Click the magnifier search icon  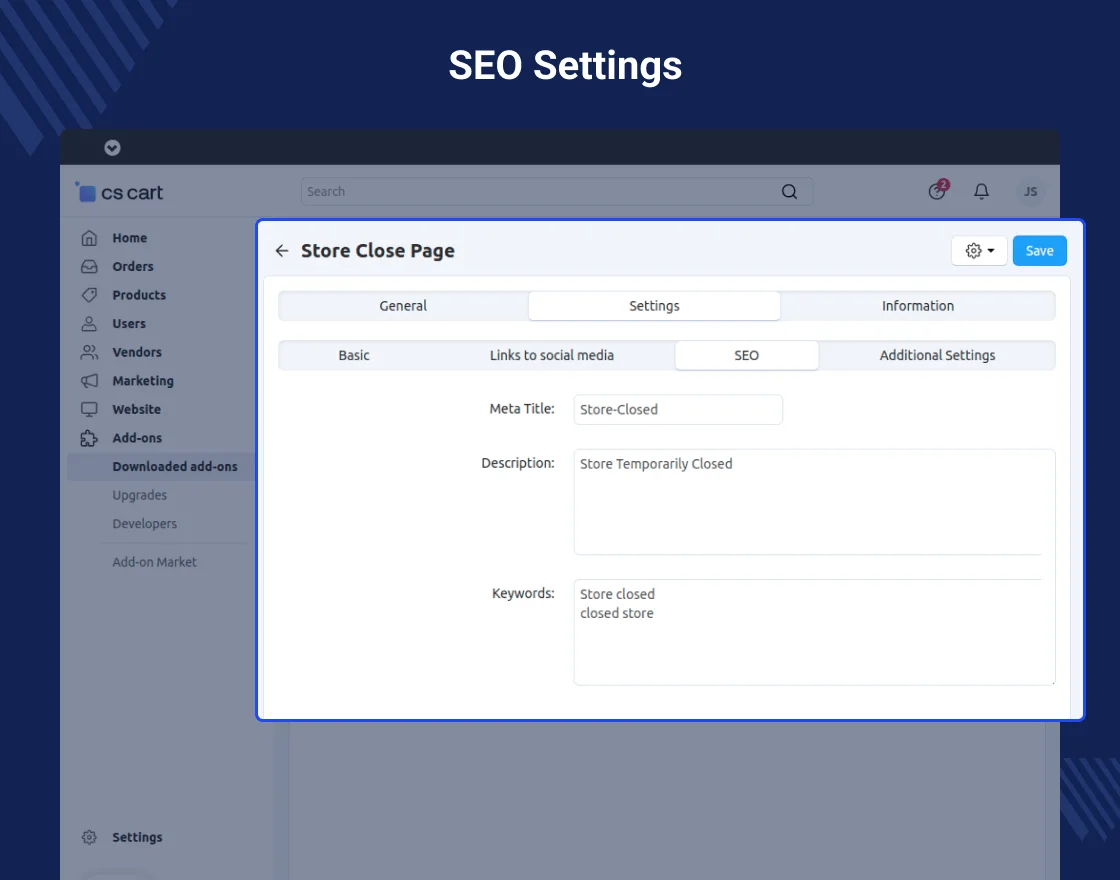coord(789,192)
